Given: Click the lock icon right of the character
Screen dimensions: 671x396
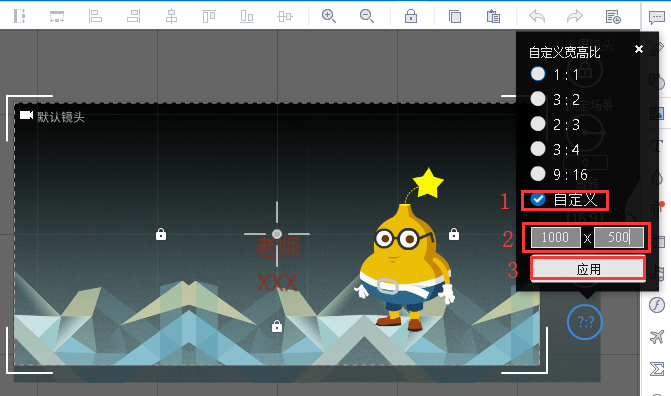Looking at the screenshot, I should pyautogui.click(x=454, y=234).
